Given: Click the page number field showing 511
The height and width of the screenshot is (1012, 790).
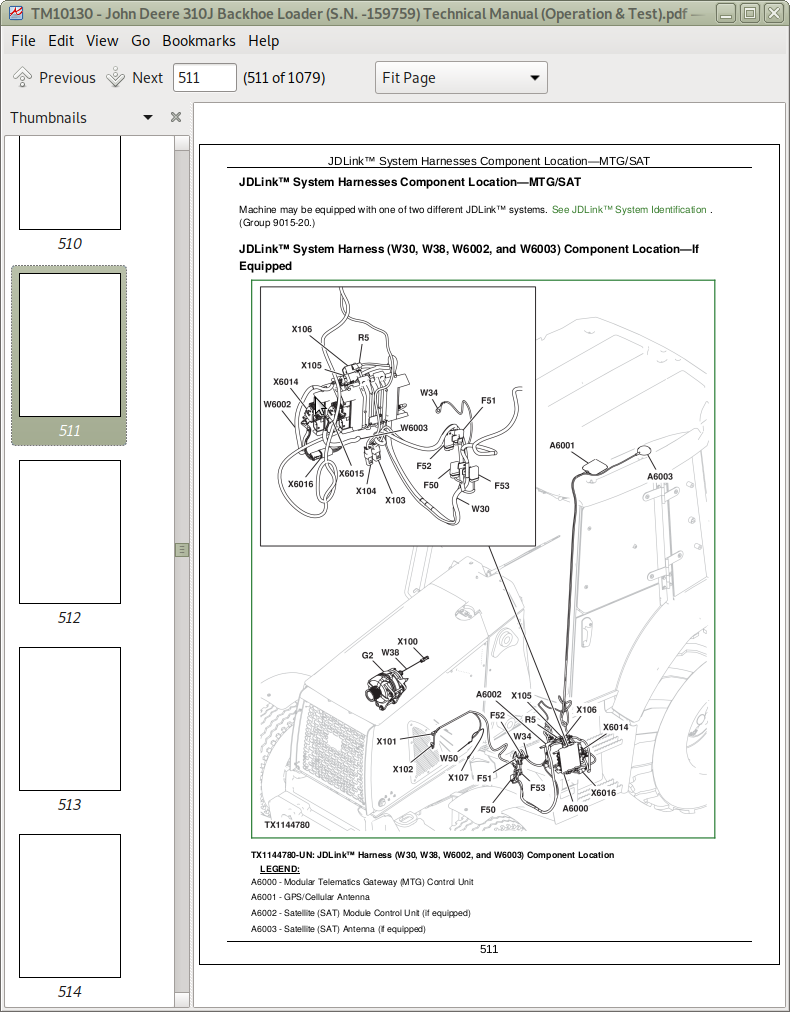Looking at the screenshot, I should point(205,77).
